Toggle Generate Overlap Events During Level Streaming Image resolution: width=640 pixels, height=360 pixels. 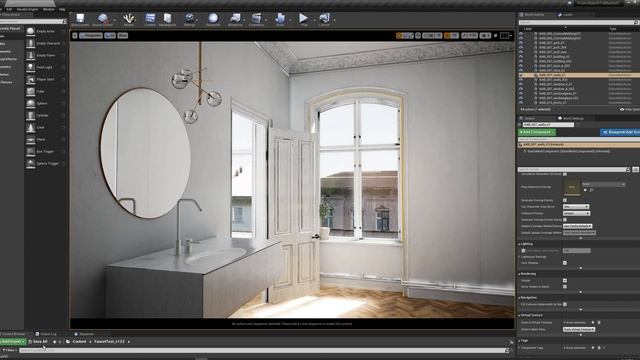point(565,220)
